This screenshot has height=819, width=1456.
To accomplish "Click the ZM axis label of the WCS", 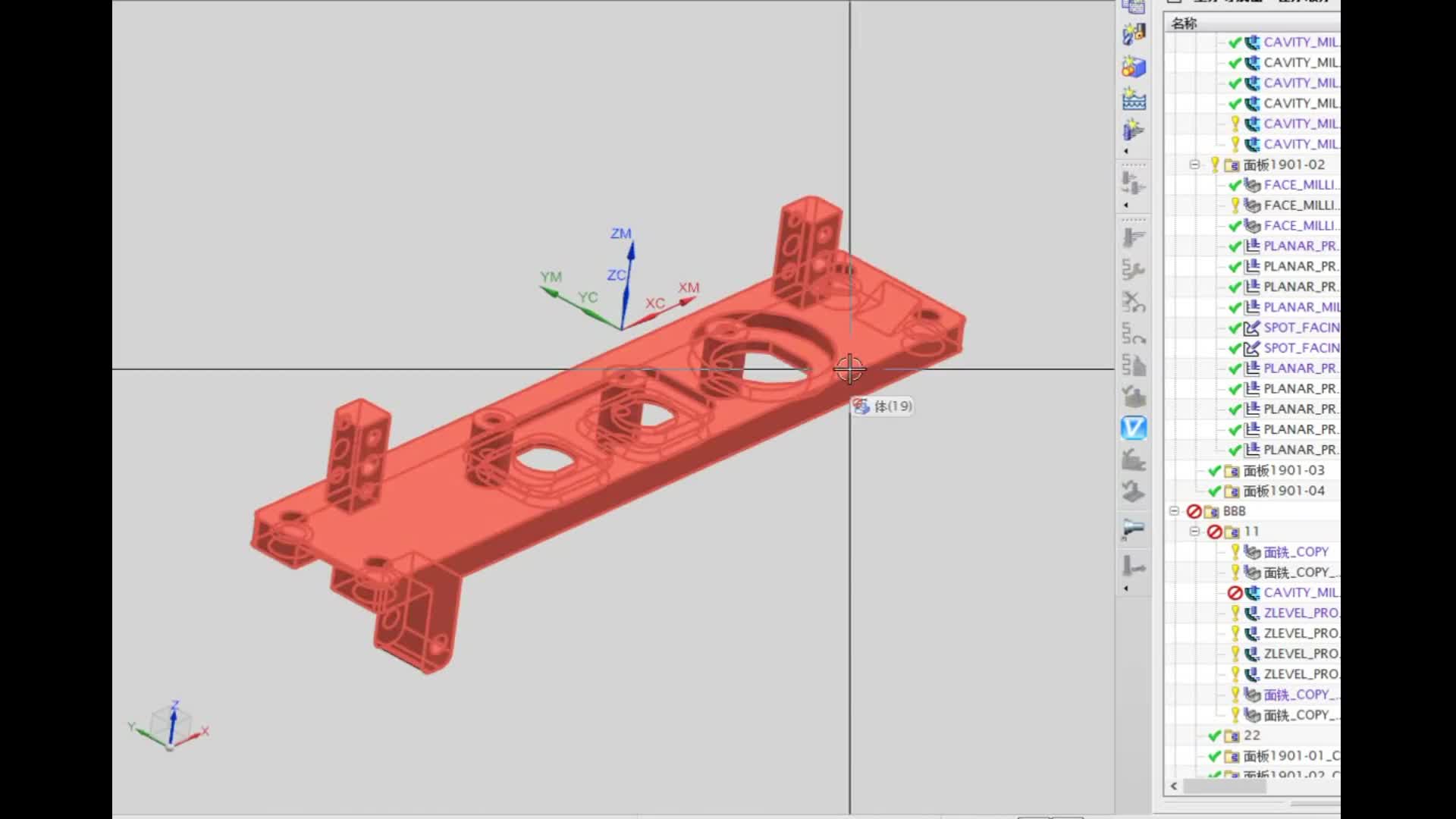I will click(x=621, y=234).
